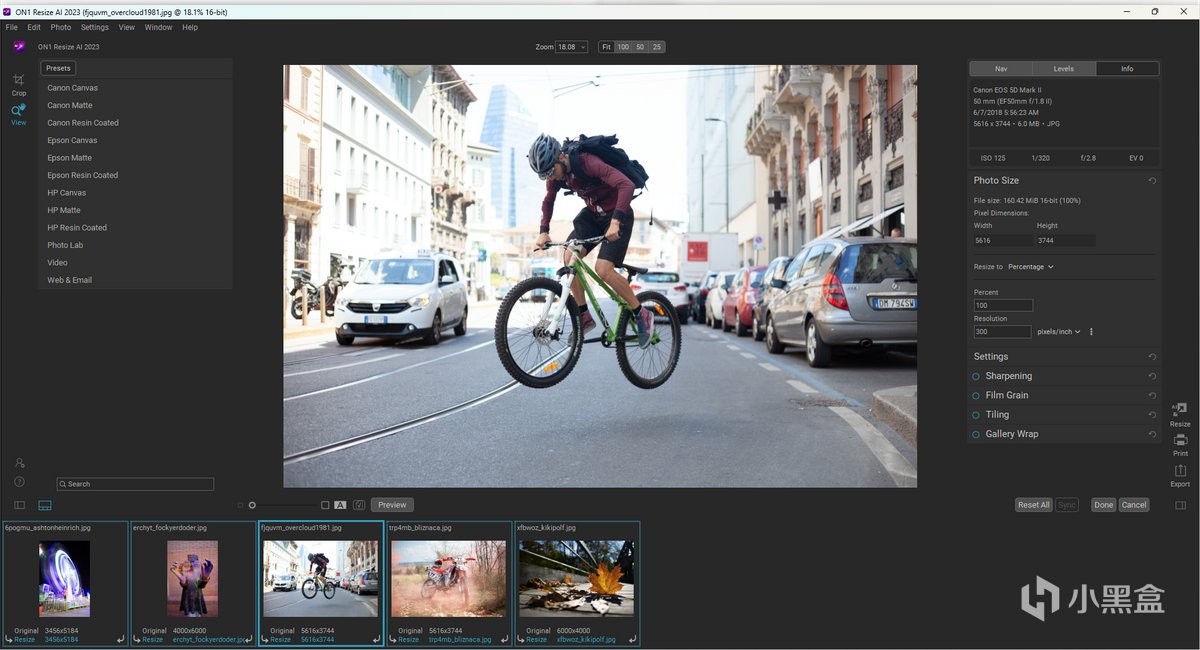This screenshot has width=1200, height=650.
Task: Click the Reset All button
Action: click(x=1034, y=505)
